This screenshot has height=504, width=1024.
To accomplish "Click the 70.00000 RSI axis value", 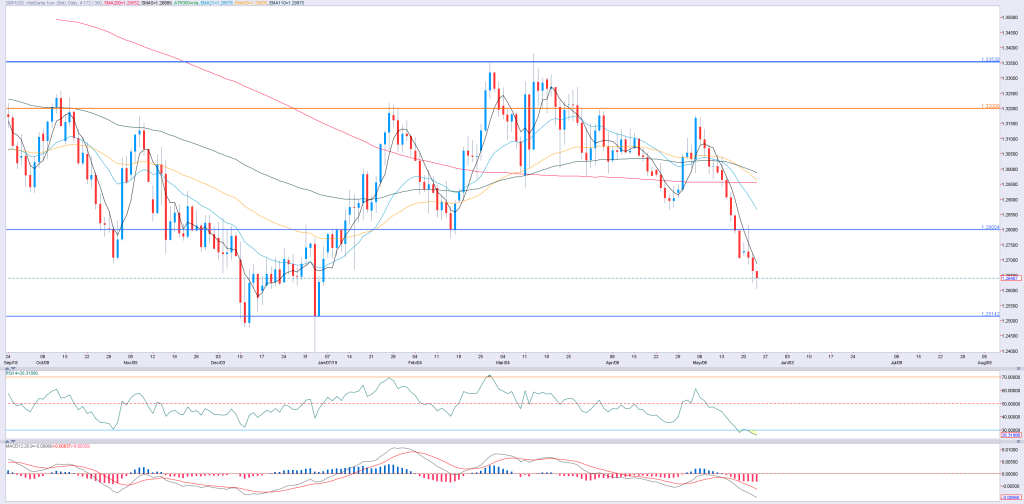I will [1012, 377].
